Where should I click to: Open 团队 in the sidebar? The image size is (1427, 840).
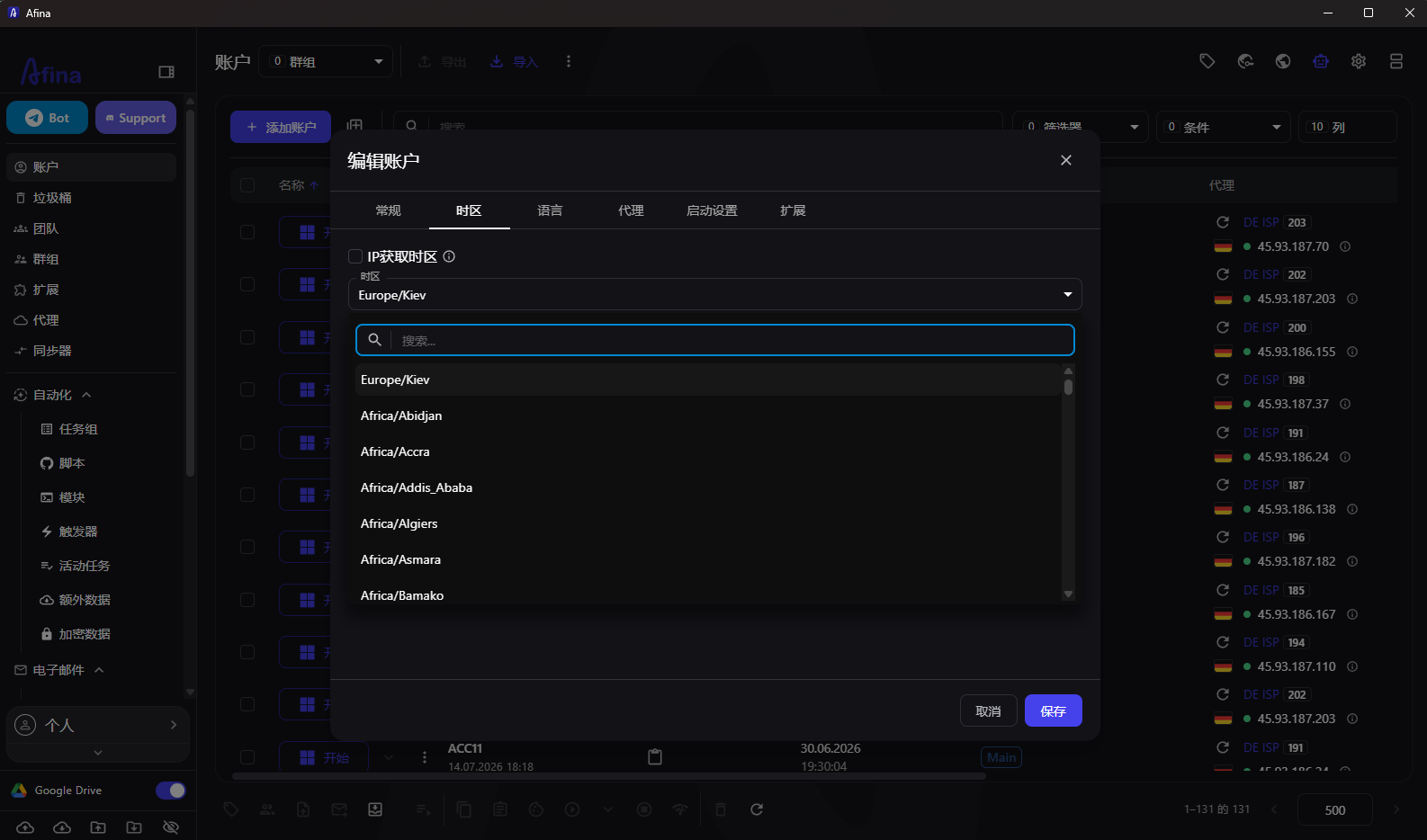click(x=91, y=228)
